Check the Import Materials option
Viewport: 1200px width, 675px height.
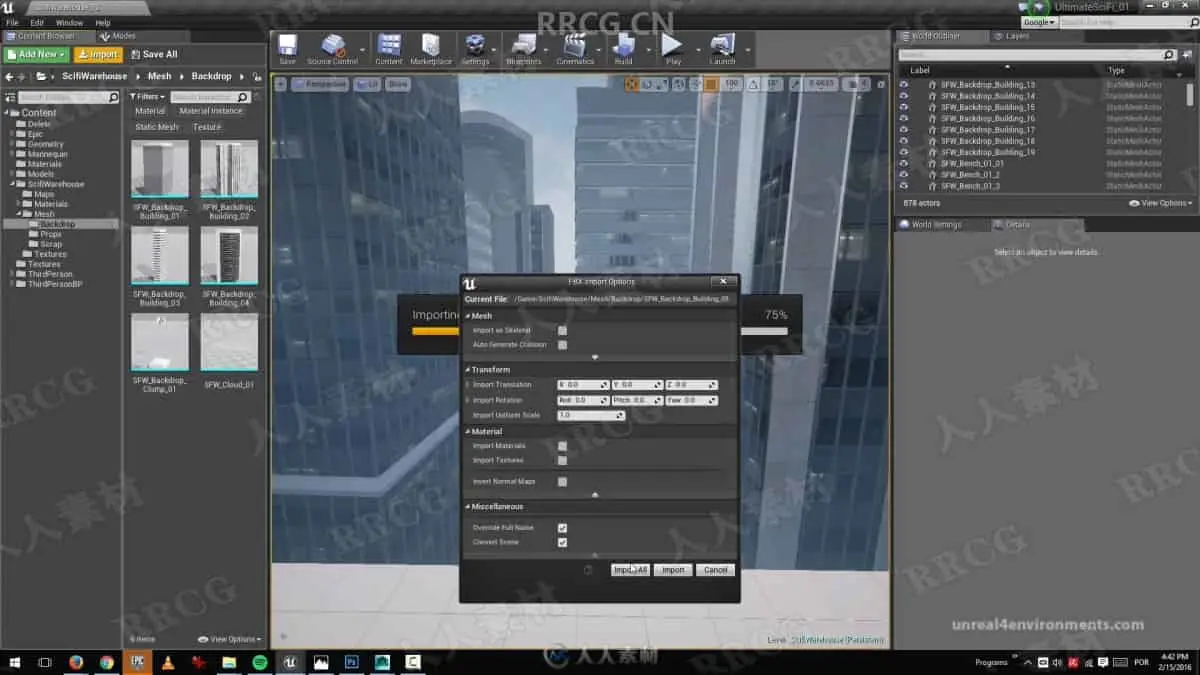click(562, 446)
